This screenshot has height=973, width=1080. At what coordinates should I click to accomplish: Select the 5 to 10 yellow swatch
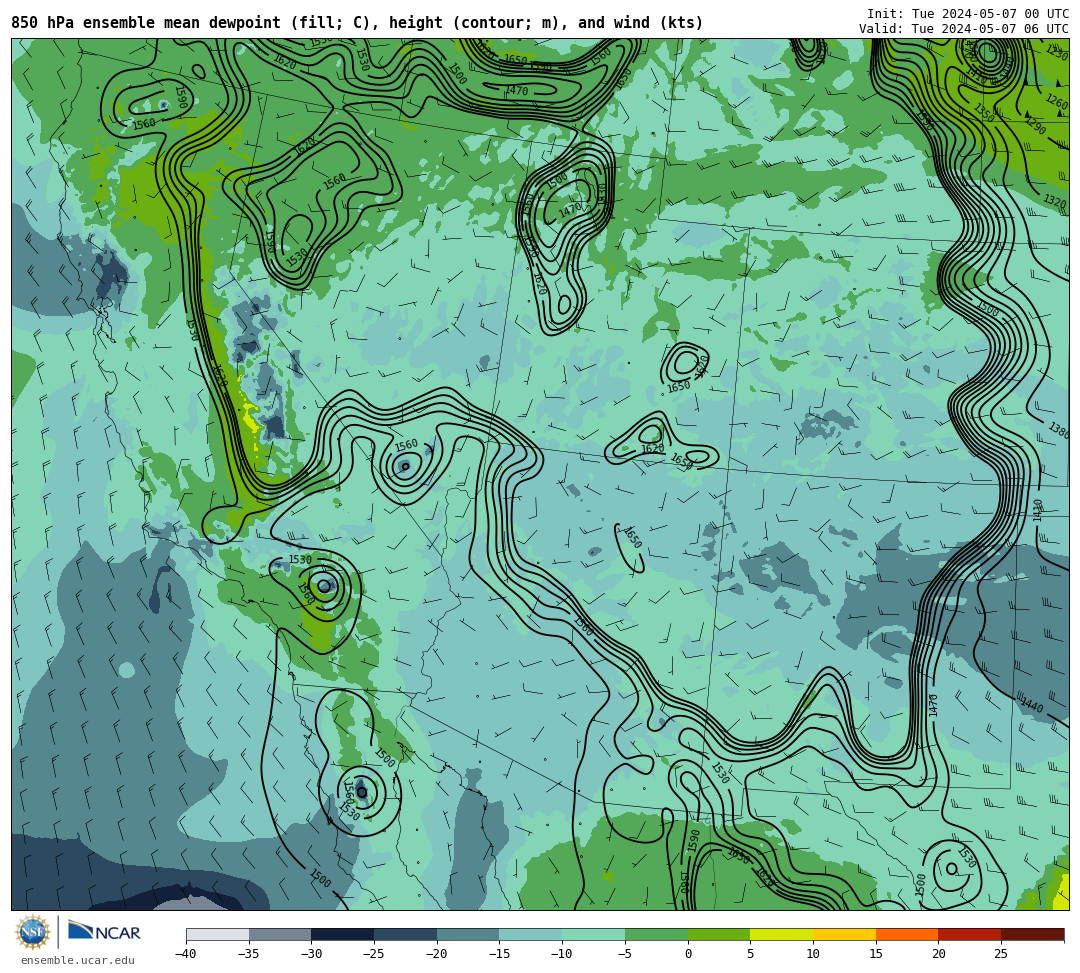pos(782,934)
